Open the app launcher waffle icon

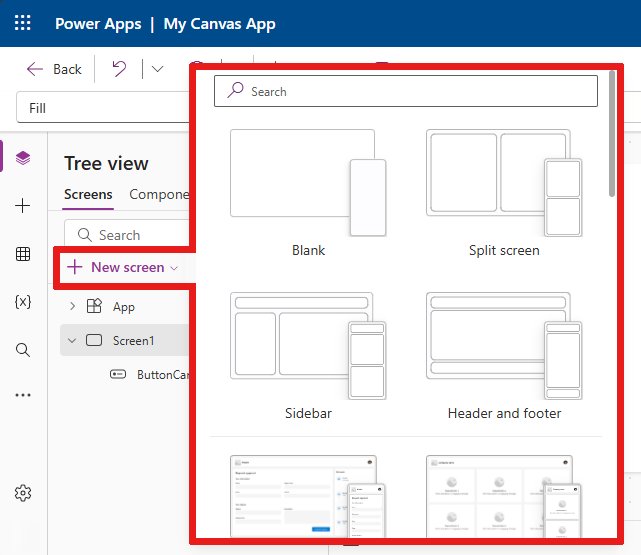click(23, 23)
